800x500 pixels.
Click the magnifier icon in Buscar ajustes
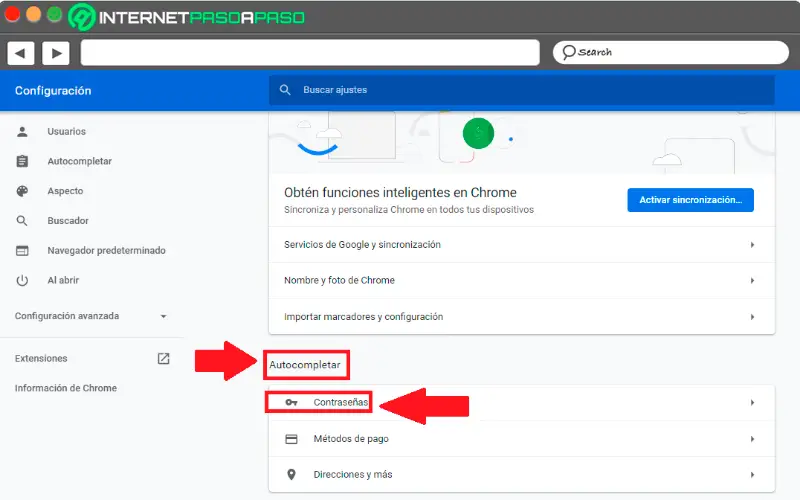[x=285, y=90]
